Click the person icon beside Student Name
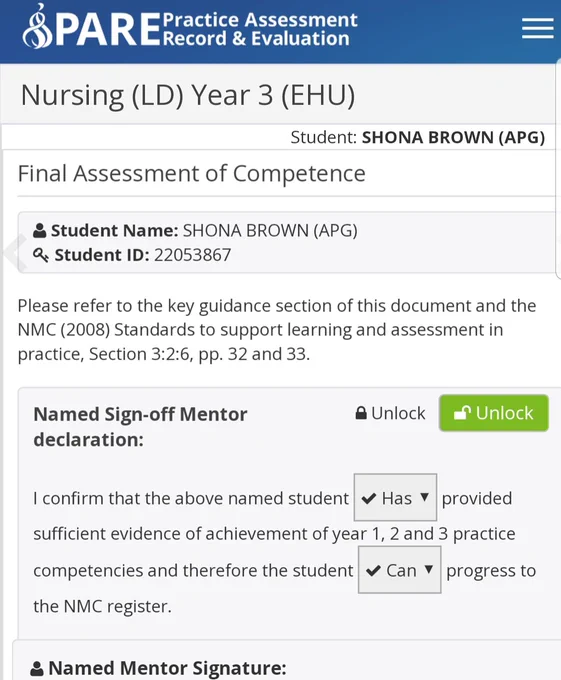Viewport: 561px width, 680px height. [x=39, y=231]
